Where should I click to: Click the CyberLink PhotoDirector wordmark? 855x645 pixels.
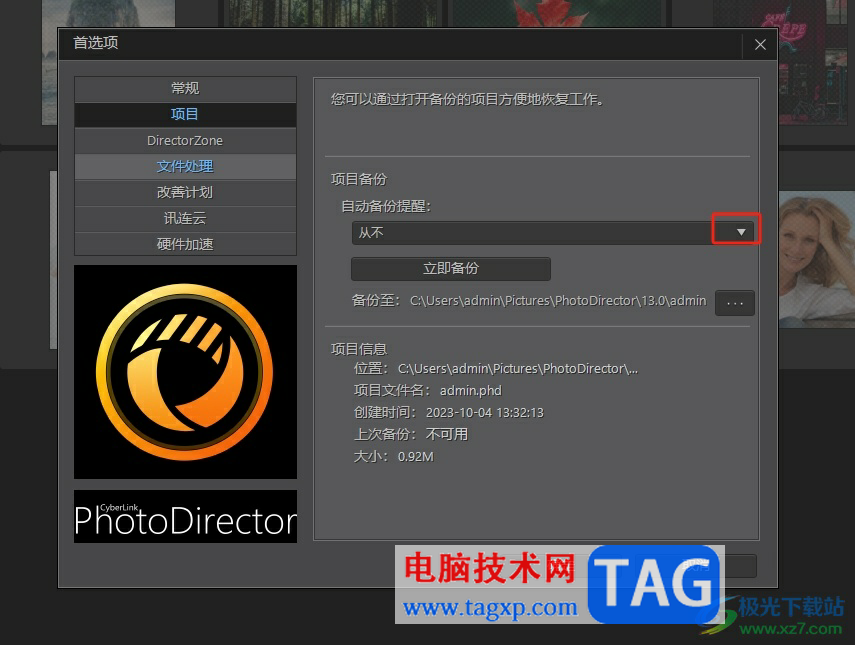[x=185, y=516]
